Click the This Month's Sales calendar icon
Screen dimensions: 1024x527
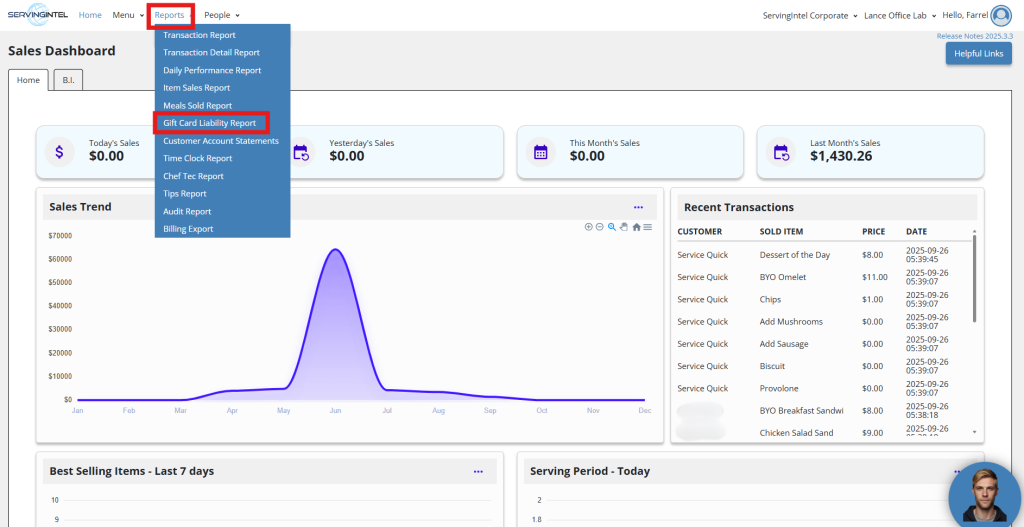(x=540, y=152)
